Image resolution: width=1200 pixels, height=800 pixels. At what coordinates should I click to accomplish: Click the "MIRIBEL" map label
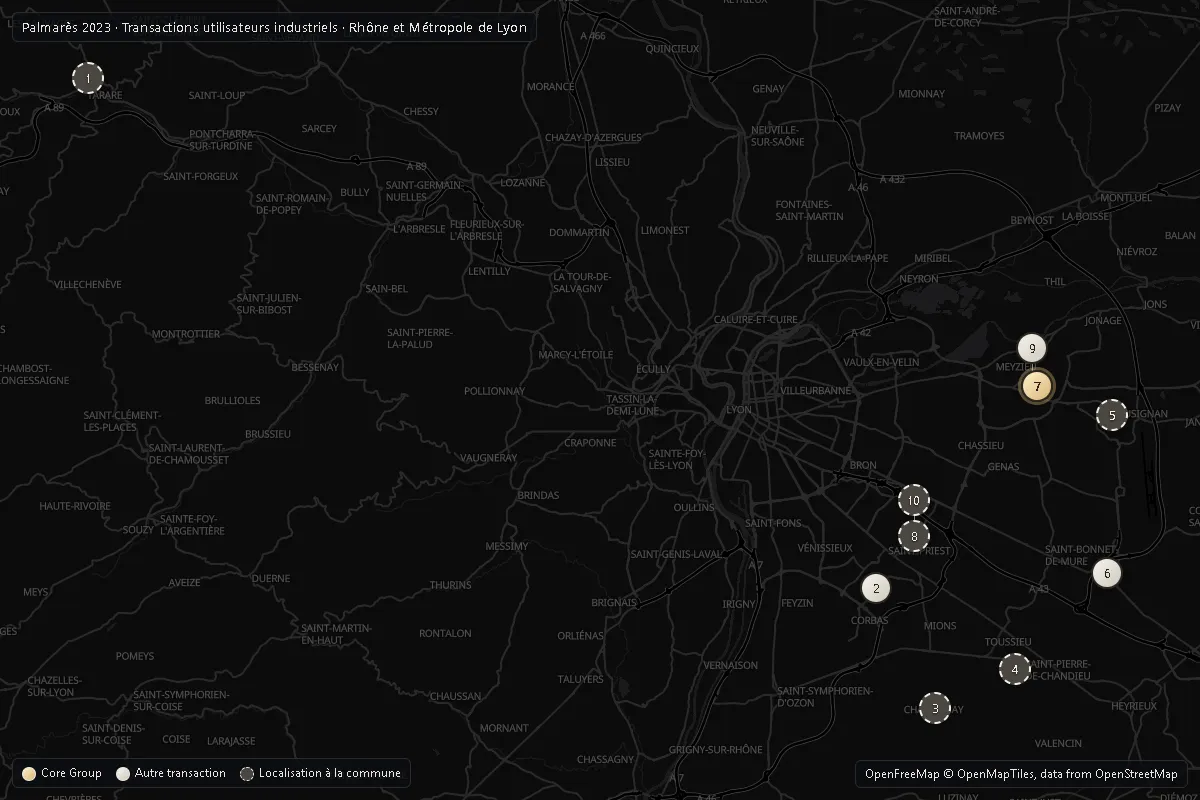(933, 258)
